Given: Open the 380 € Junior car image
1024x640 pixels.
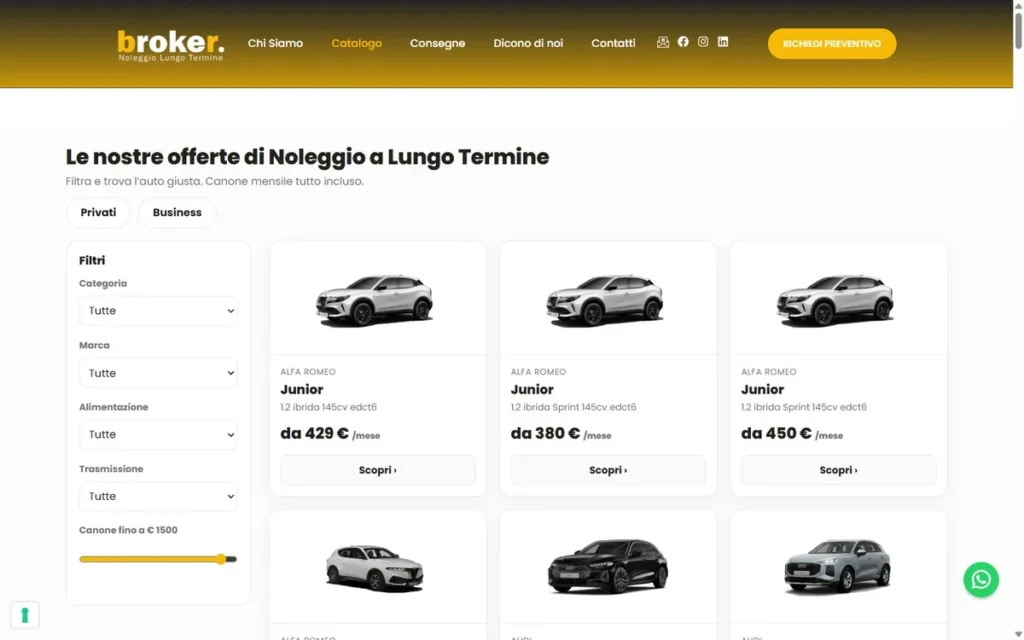Looking at the screenshot, I should click(x=605, y=299).
